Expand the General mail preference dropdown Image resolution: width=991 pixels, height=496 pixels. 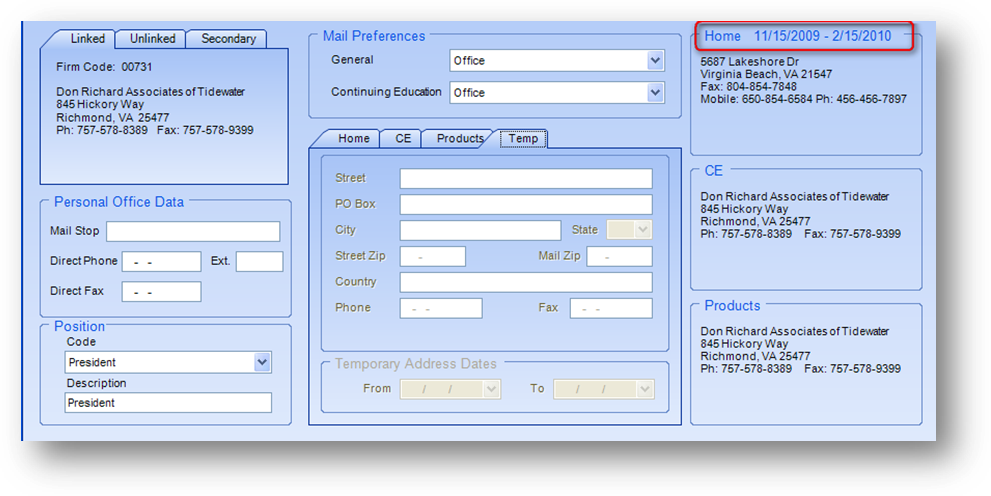655,61
